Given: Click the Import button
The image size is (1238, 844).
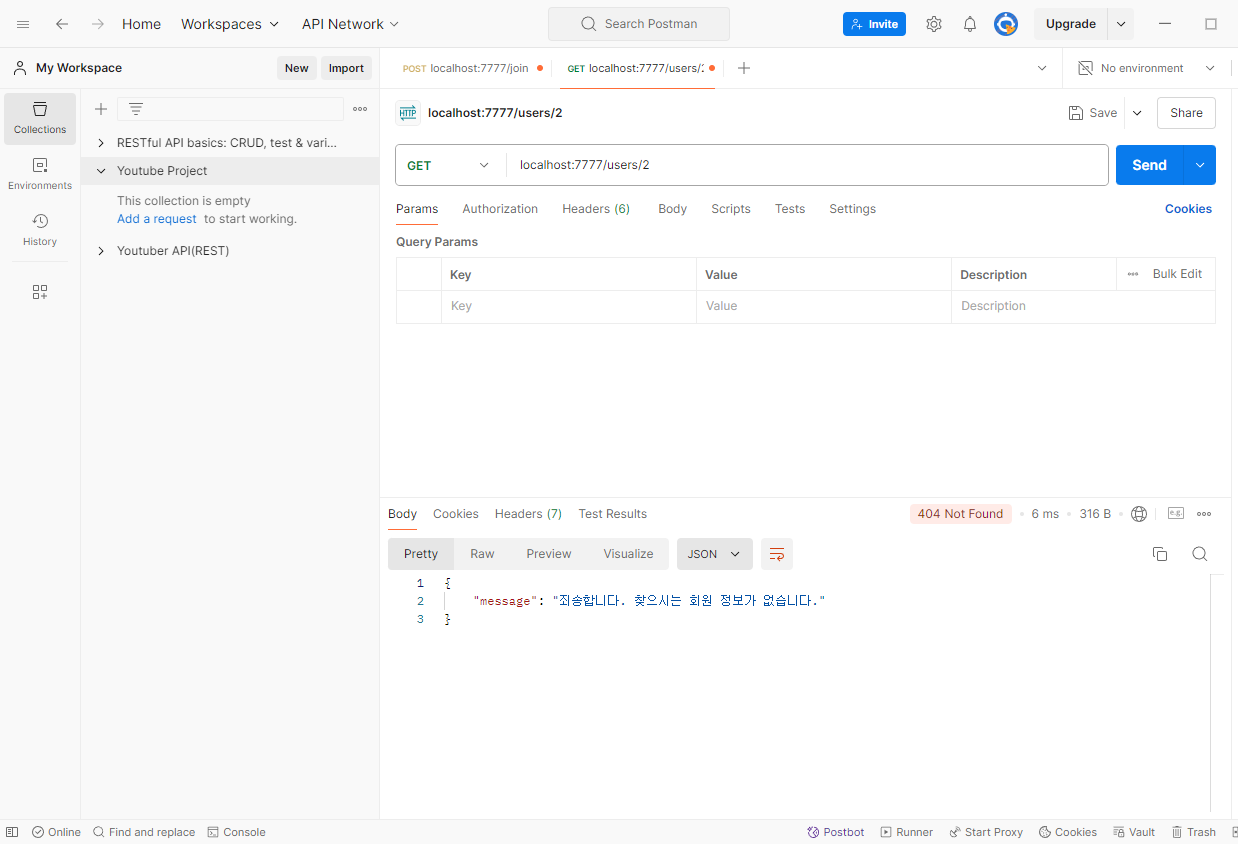Looking at the screenshot, I should [346, 68].
